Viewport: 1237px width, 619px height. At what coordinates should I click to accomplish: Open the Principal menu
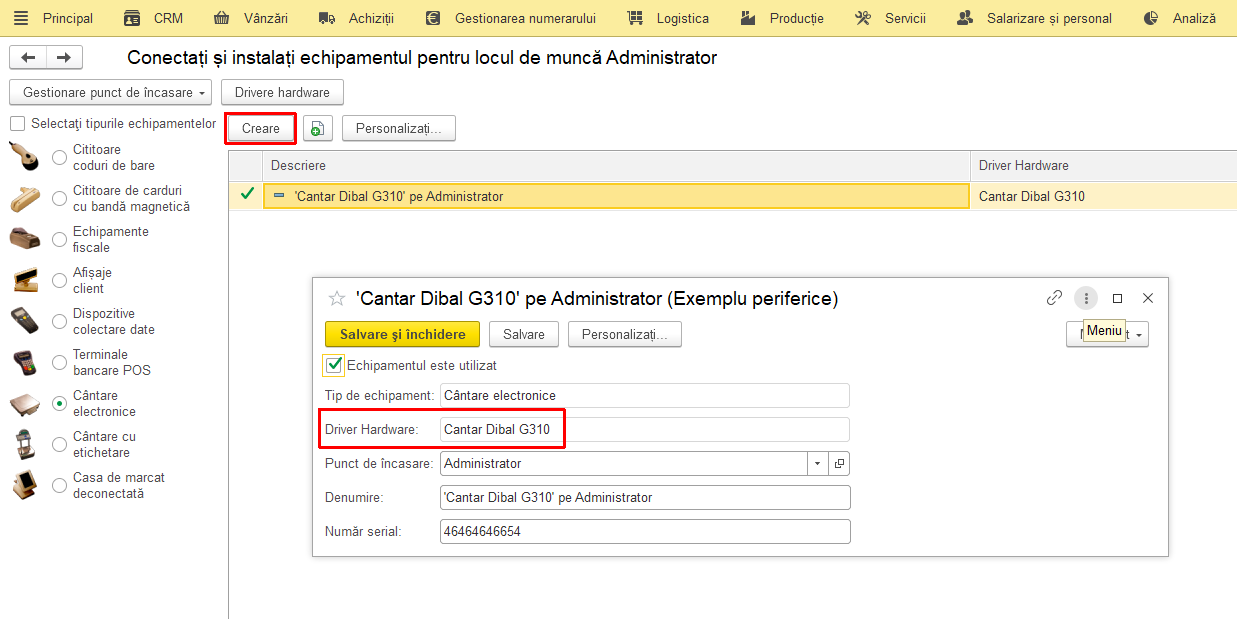68,18
